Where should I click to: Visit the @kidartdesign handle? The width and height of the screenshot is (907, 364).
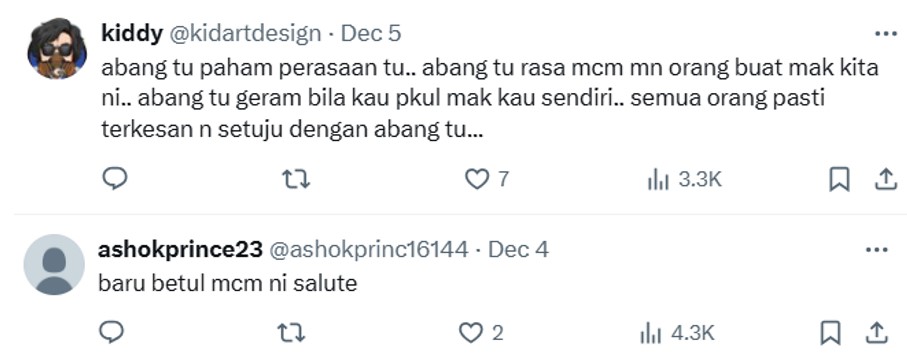point(245,34)
